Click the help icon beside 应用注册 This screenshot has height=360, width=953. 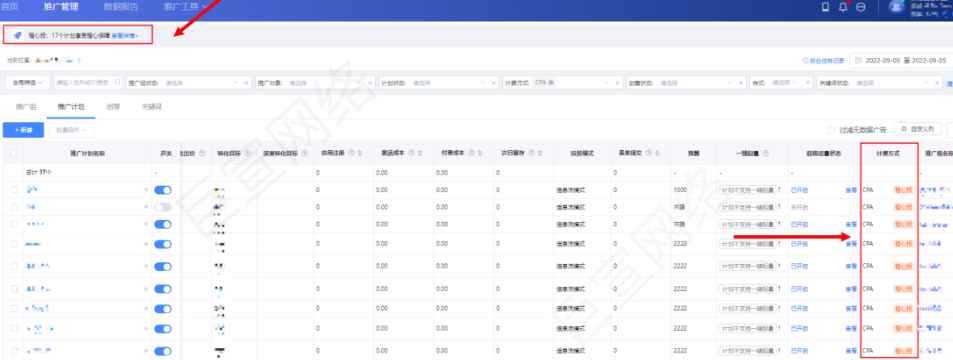351,153
